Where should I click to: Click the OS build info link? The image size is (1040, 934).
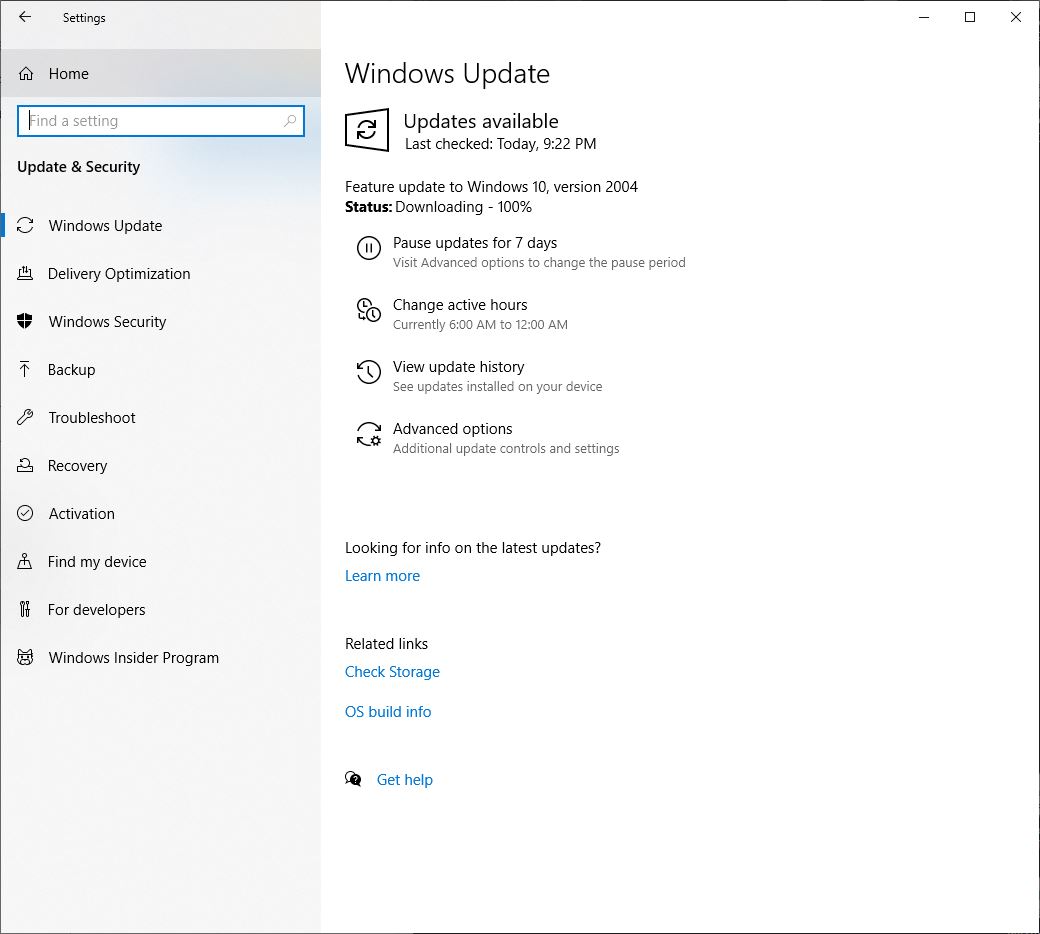(x=388, y=711)
